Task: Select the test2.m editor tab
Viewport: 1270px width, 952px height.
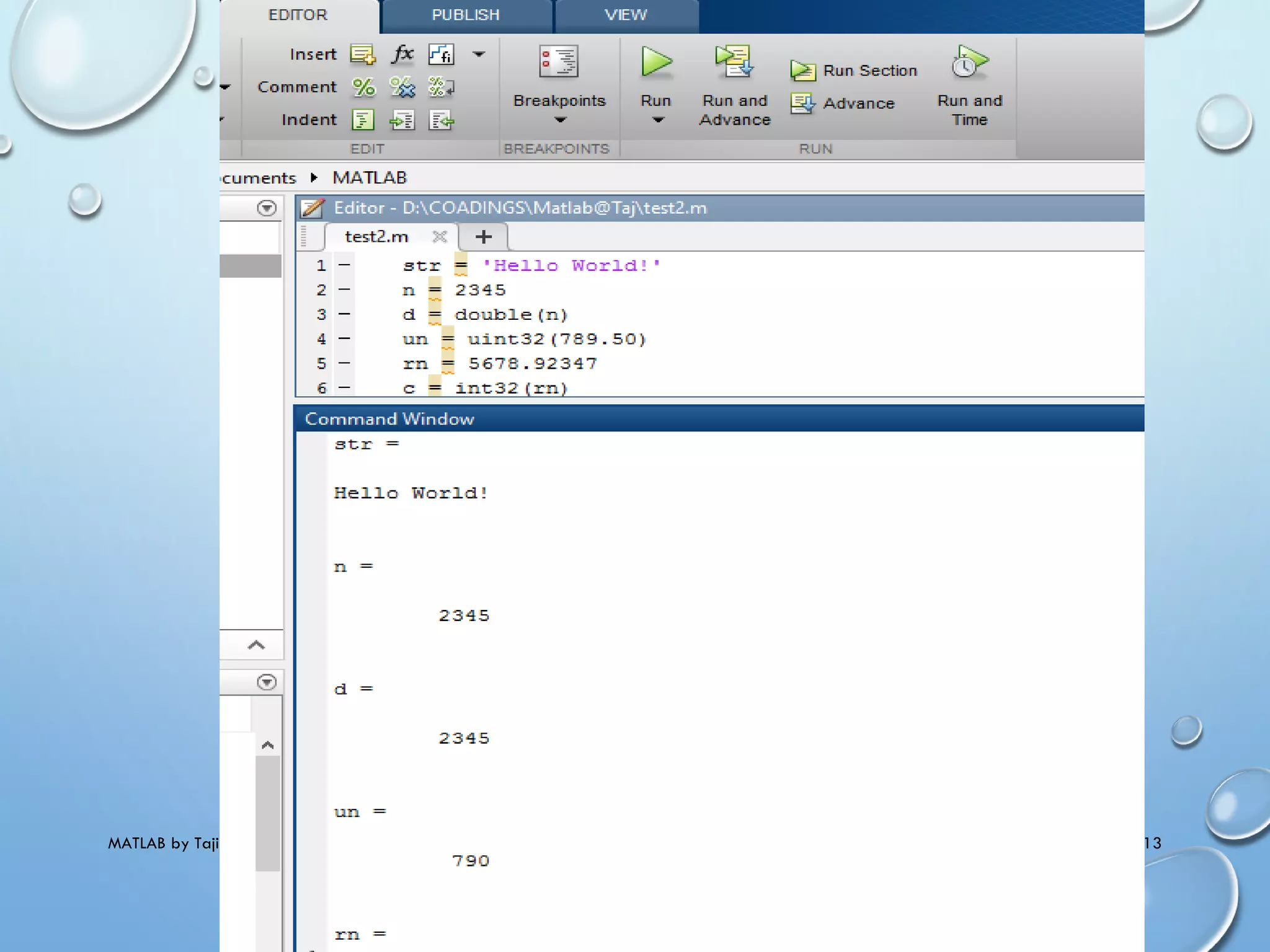Action: (376, 237)
